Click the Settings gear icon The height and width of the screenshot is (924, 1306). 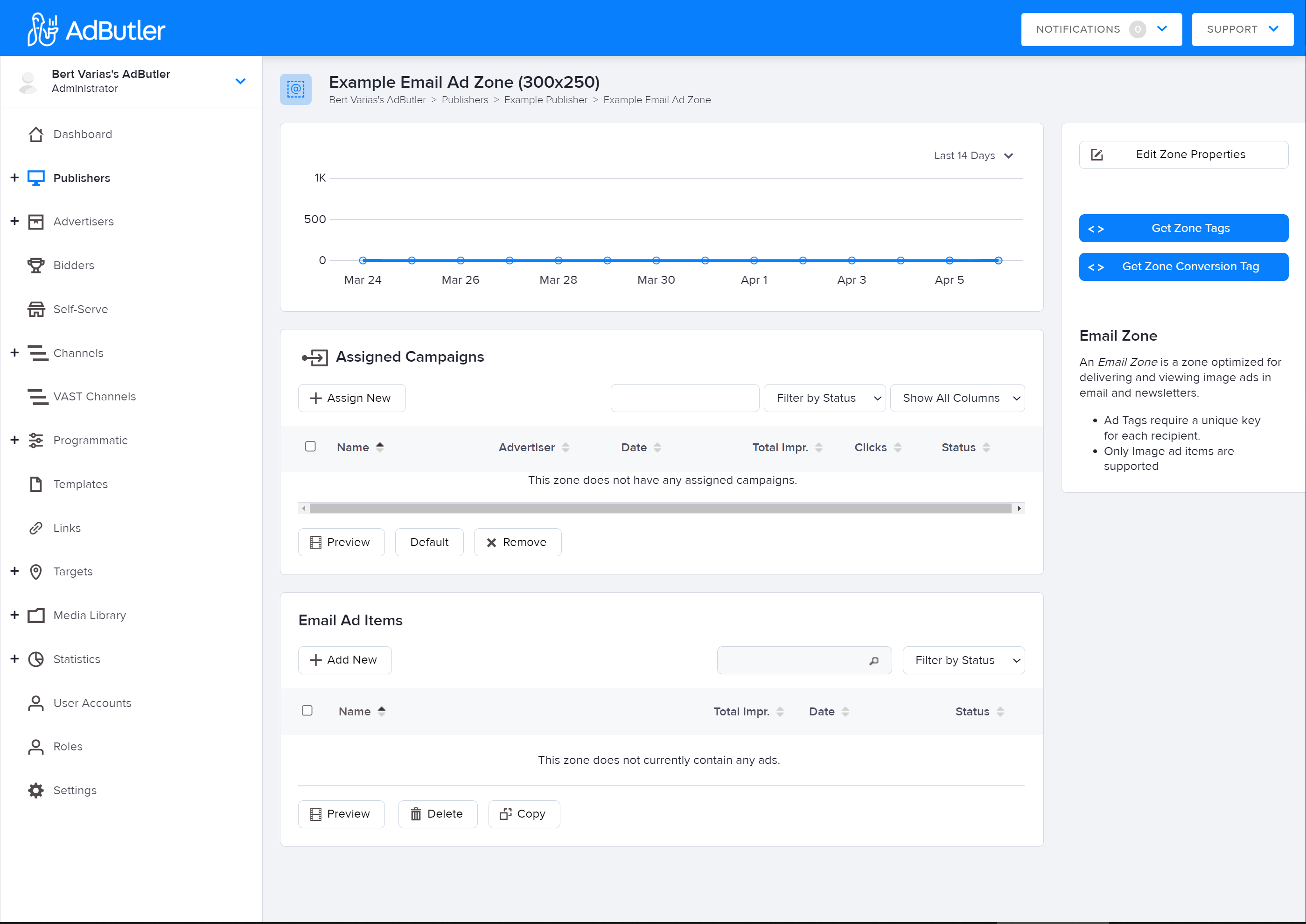tap(36, 790)
